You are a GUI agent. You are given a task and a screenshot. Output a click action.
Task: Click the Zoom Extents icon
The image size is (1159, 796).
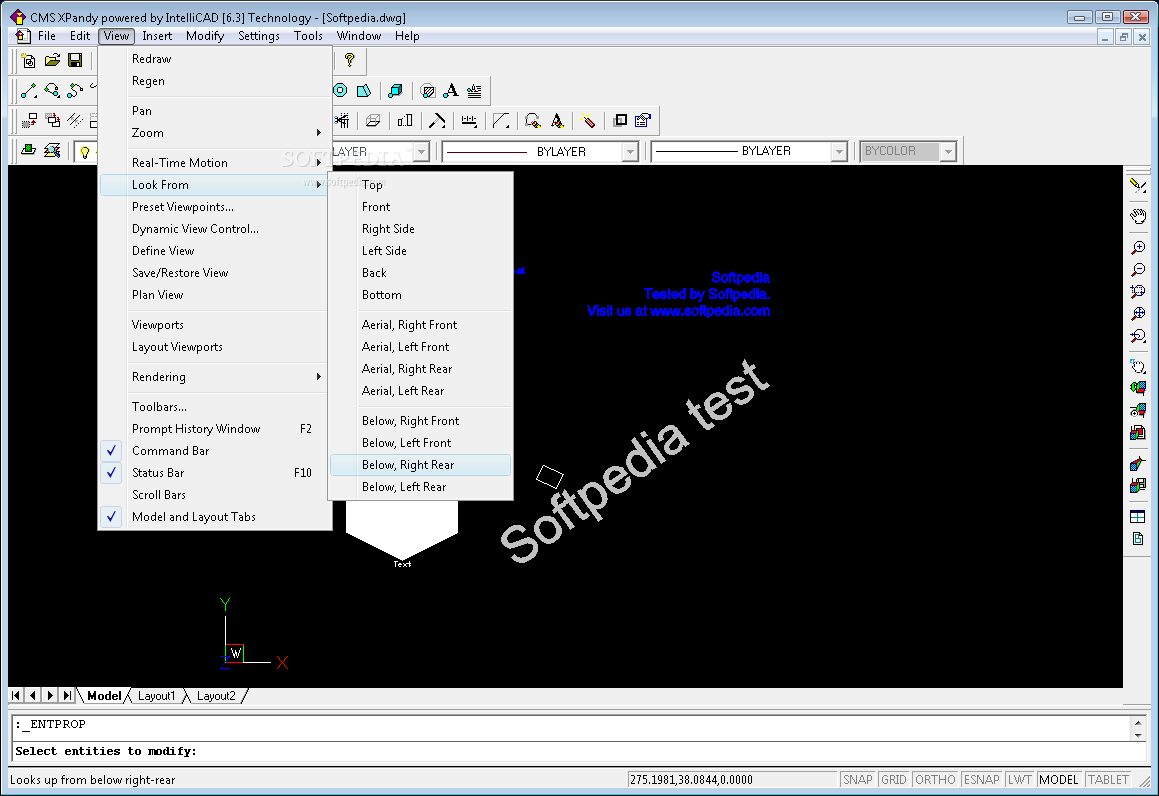click(1138, 314)
